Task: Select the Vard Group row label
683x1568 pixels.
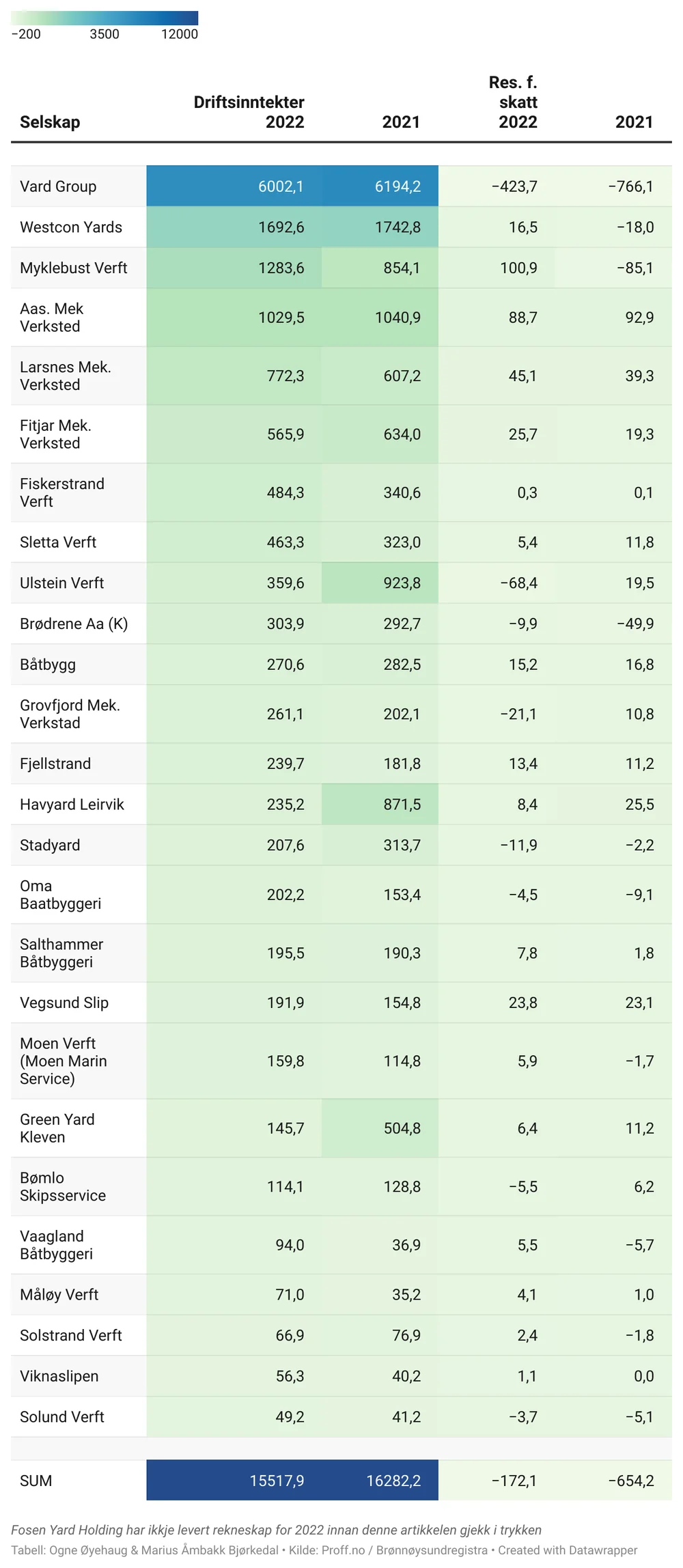Action: coord(58,186)
